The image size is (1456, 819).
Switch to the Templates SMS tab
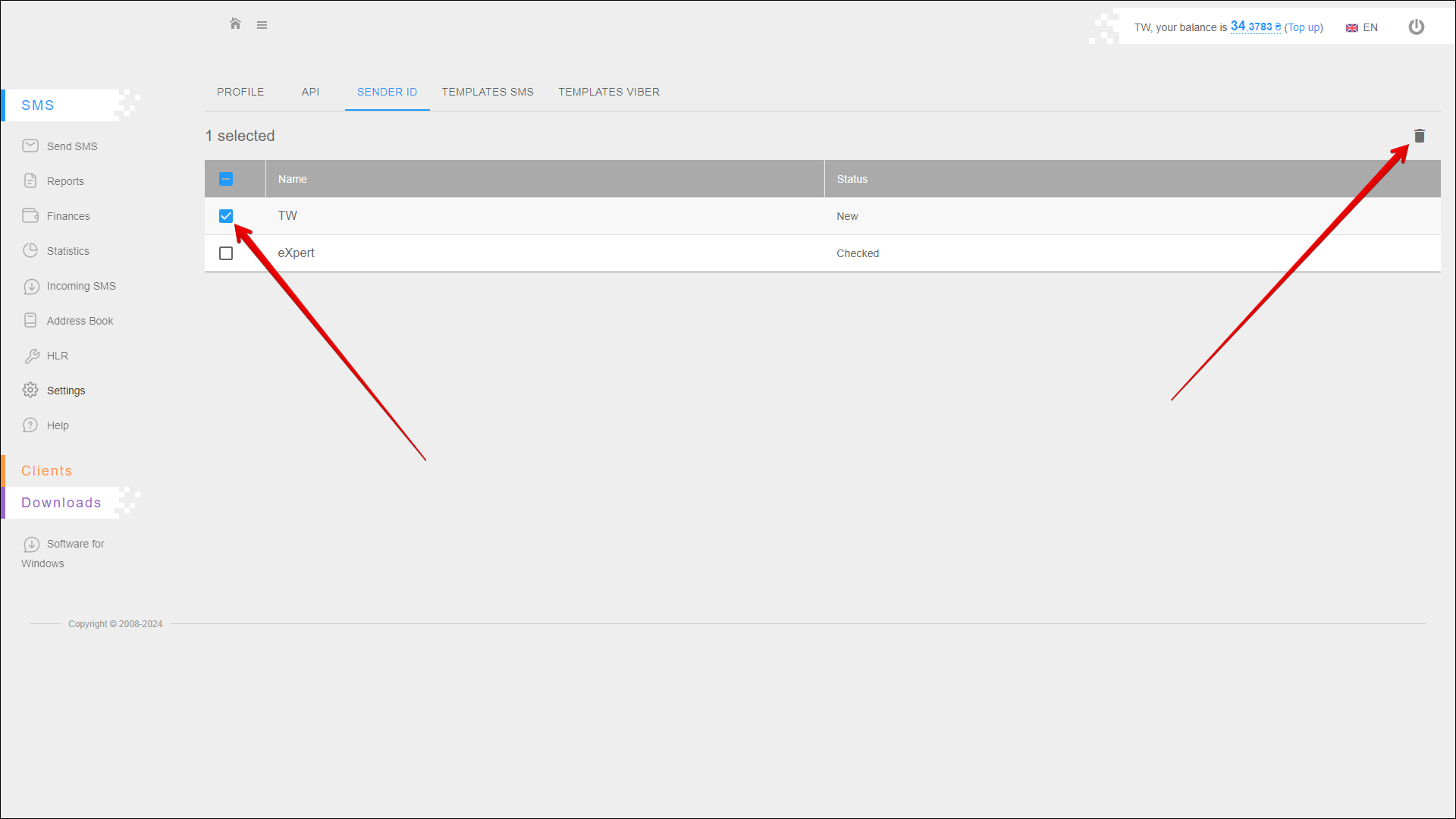[488, 92]
